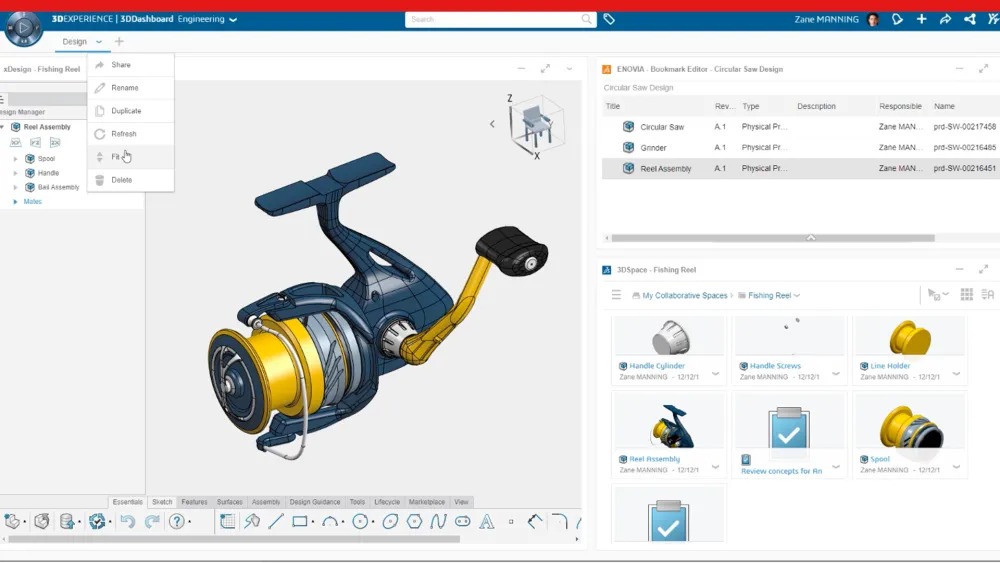
Task: Expand the Bail Assembly tree node
Action: tap(15, 187)
